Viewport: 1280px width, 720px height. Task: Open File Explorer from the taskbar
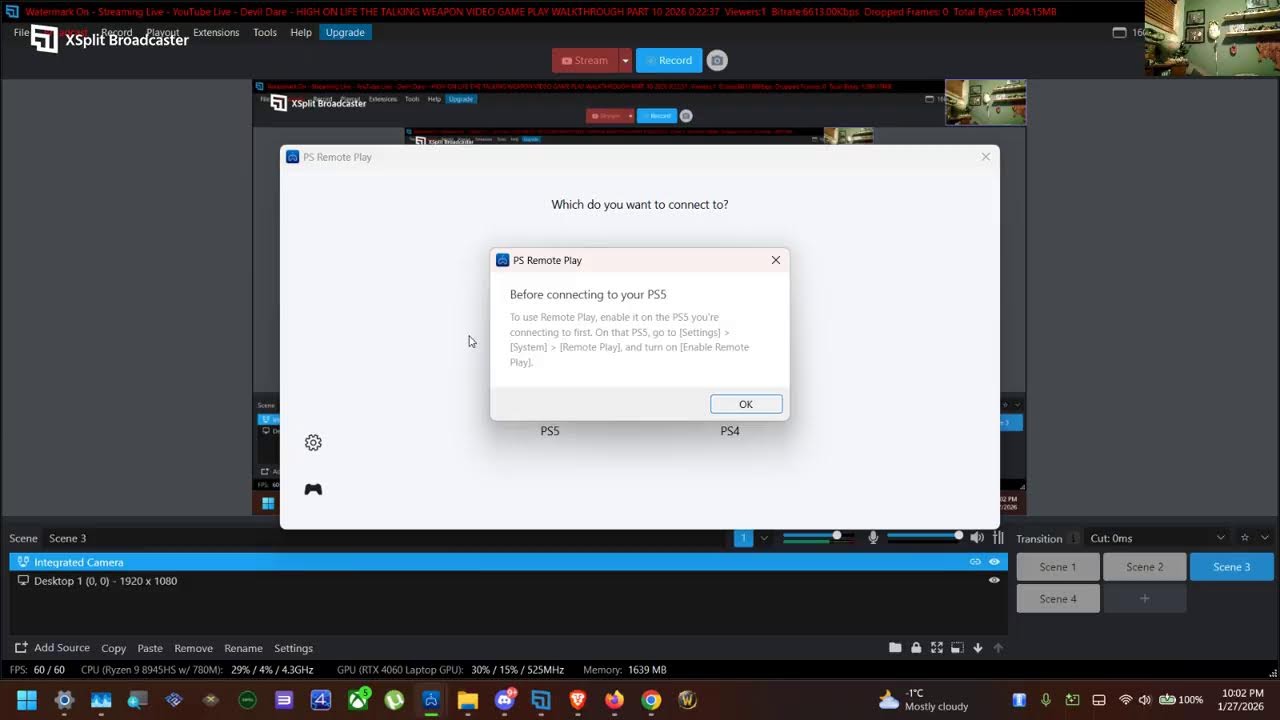pos(468,700)
